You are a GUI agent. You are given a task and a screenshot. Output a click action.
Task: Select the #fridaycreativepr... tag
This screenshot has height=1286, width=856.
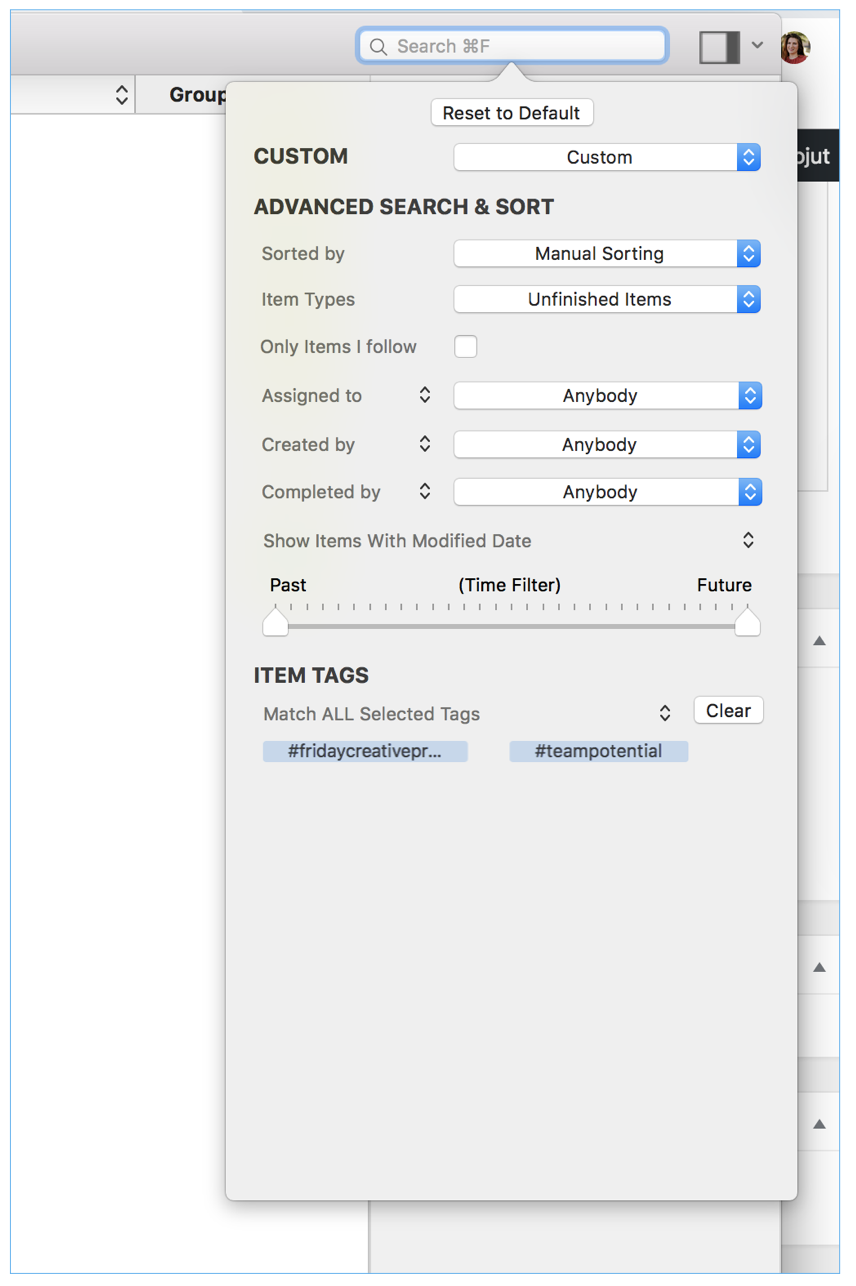[x=365, y=751]
